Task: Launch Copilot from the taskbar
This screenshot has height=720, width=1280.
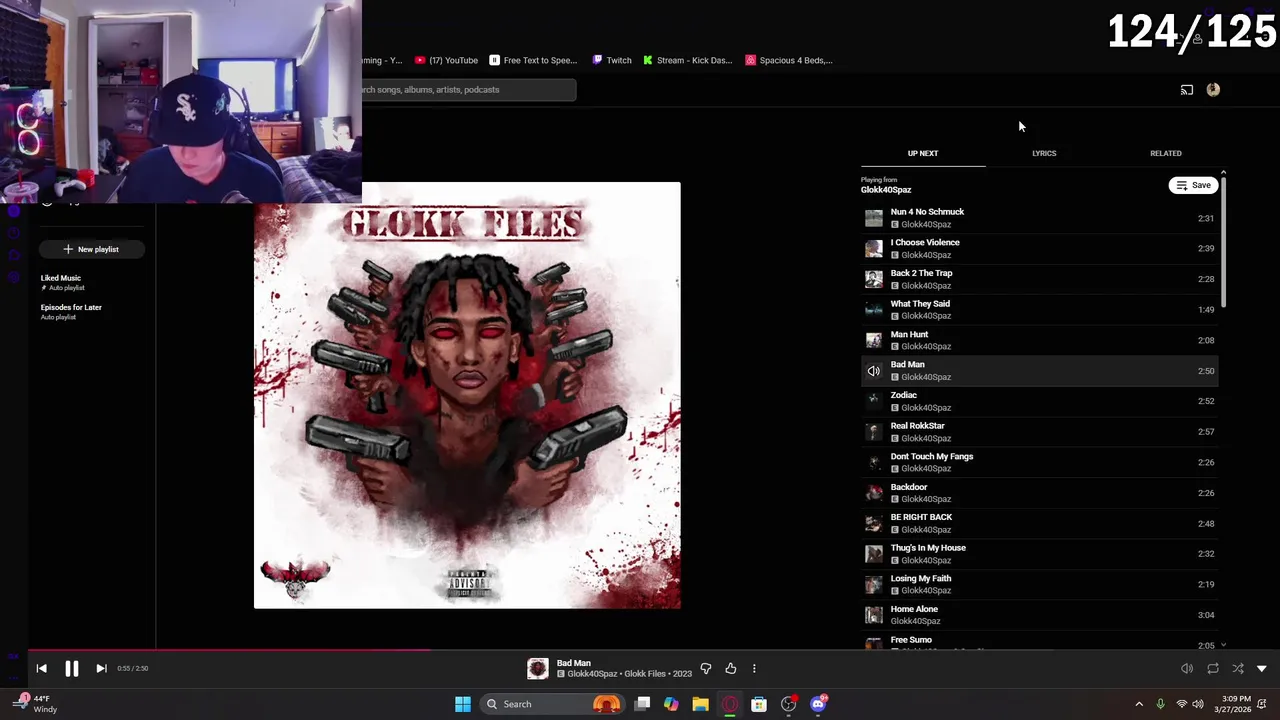Action: 671,704
